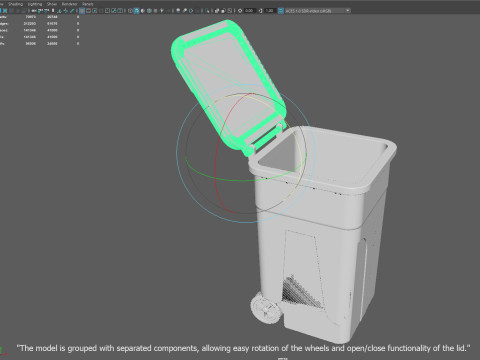
Task: Toggle the resolution gate overlay
Action: coord(95,11)
